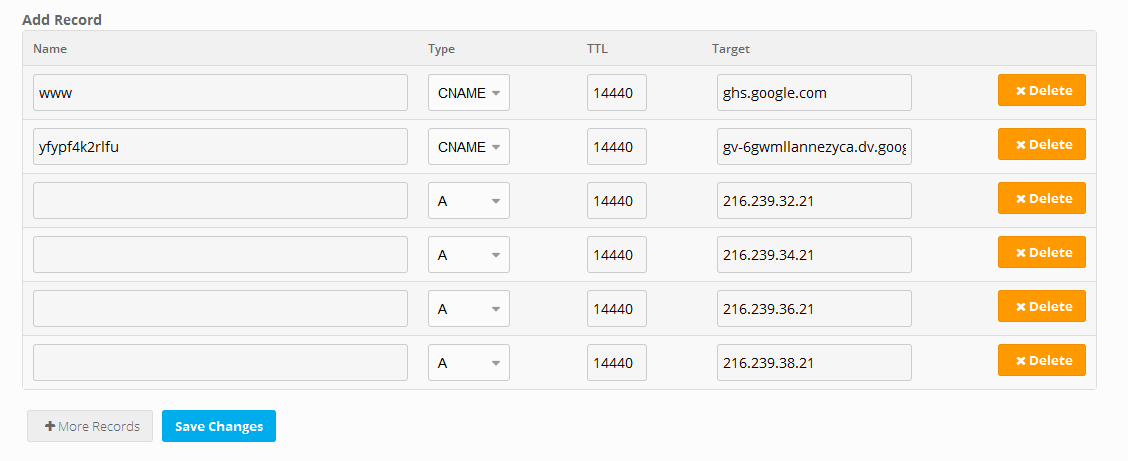Focus the ghs.google.com target field
This screenshot has width=1128, height=461.
tap(814, 93)
